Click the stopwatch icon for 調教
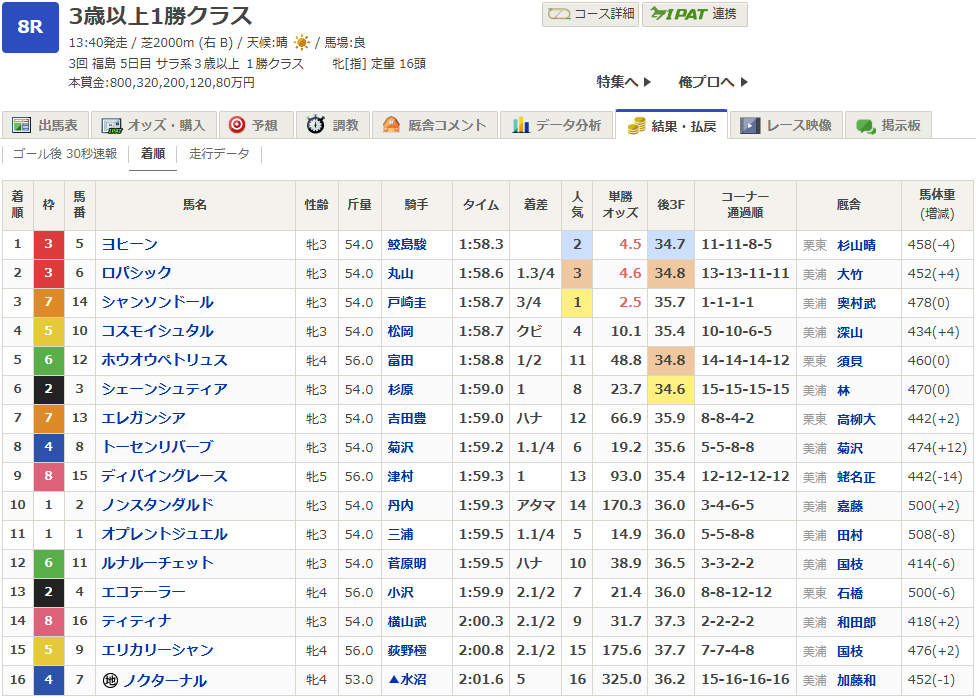 point(316,125)
